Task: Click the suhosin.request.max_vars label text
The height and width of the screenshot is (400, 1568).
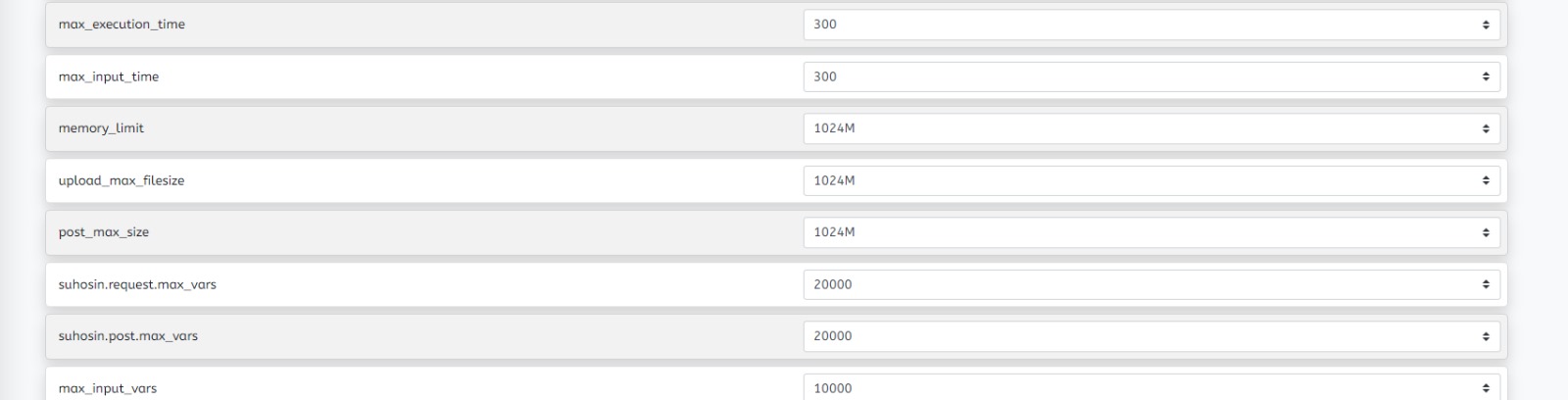Action: click(x=137, y=284)
